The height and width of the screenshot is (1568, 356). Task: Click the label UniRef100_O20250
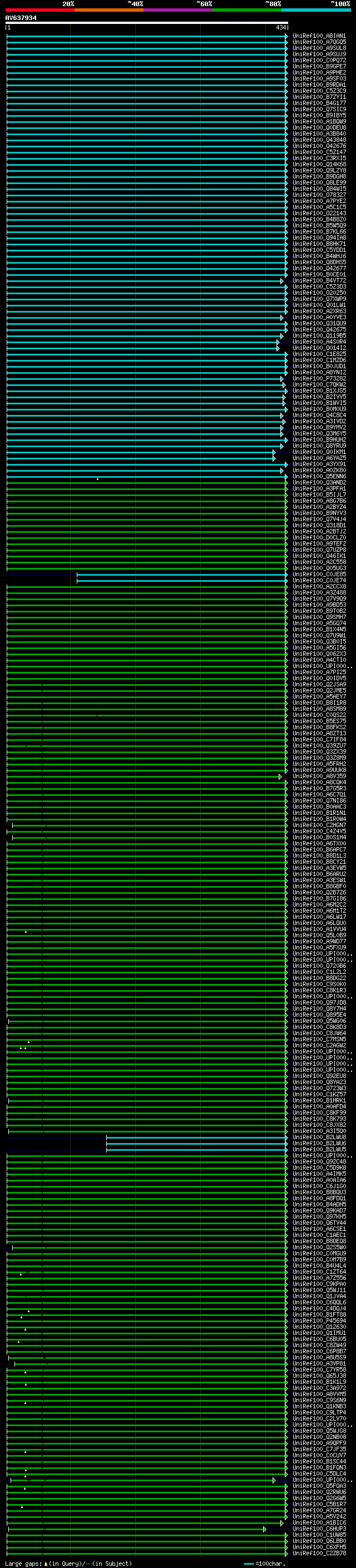(x=319, y=293)
